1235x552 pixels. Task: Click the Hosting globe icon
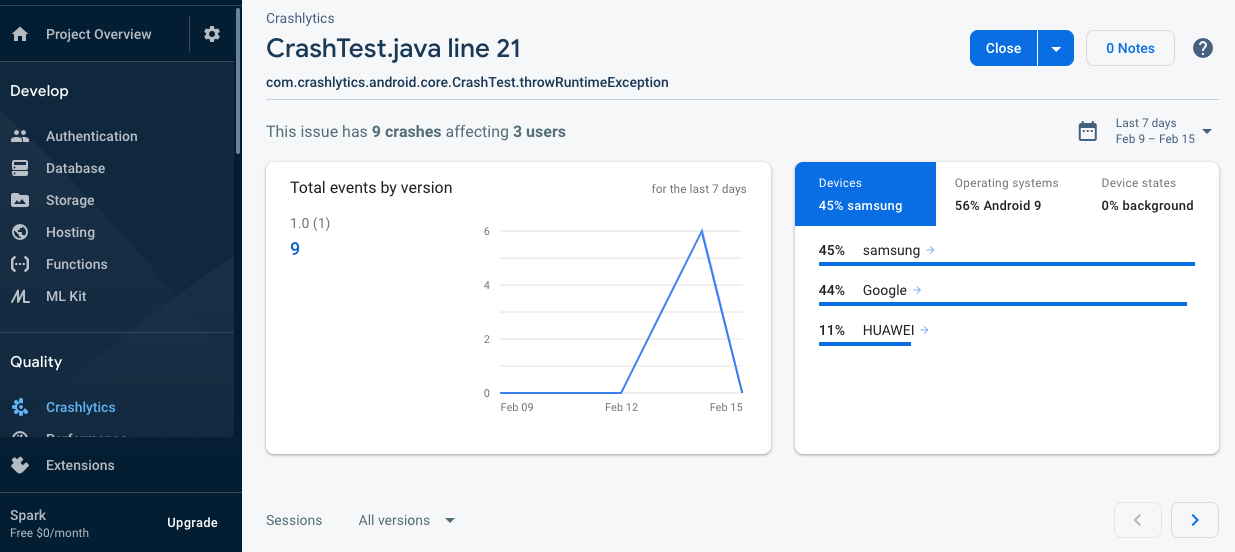click(x=20, y=232)
